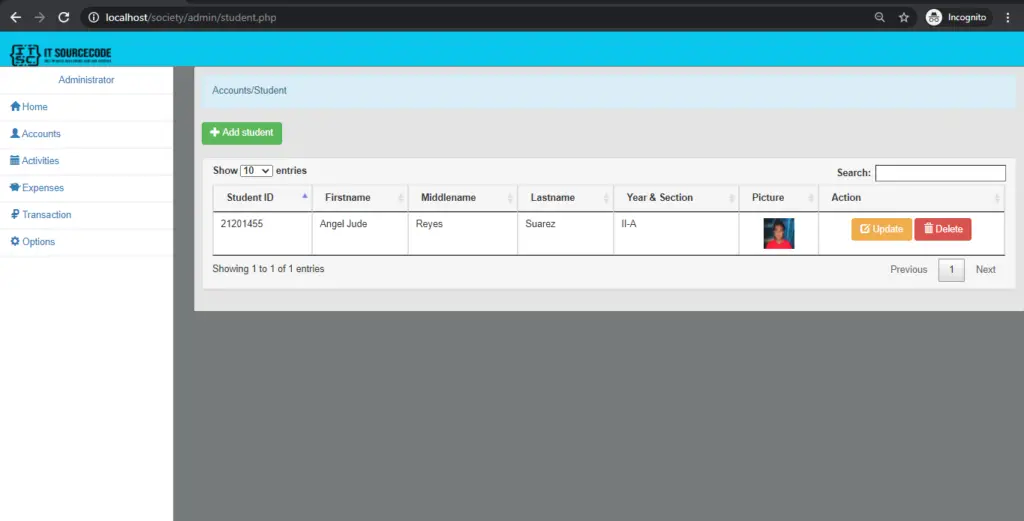
Task: Click the Home house icon in sidebar
Action: click(x=15, y=107)
